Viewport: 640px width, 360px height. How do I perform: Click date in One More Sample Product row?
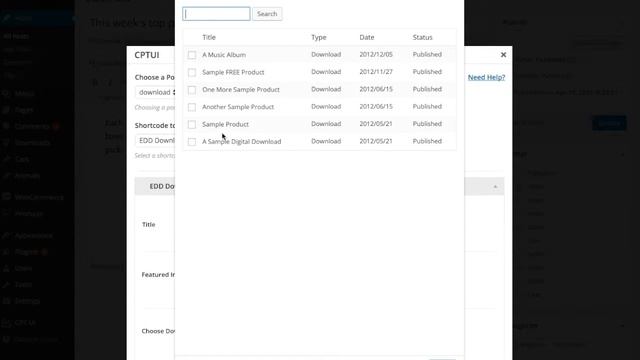coord(376,89)
